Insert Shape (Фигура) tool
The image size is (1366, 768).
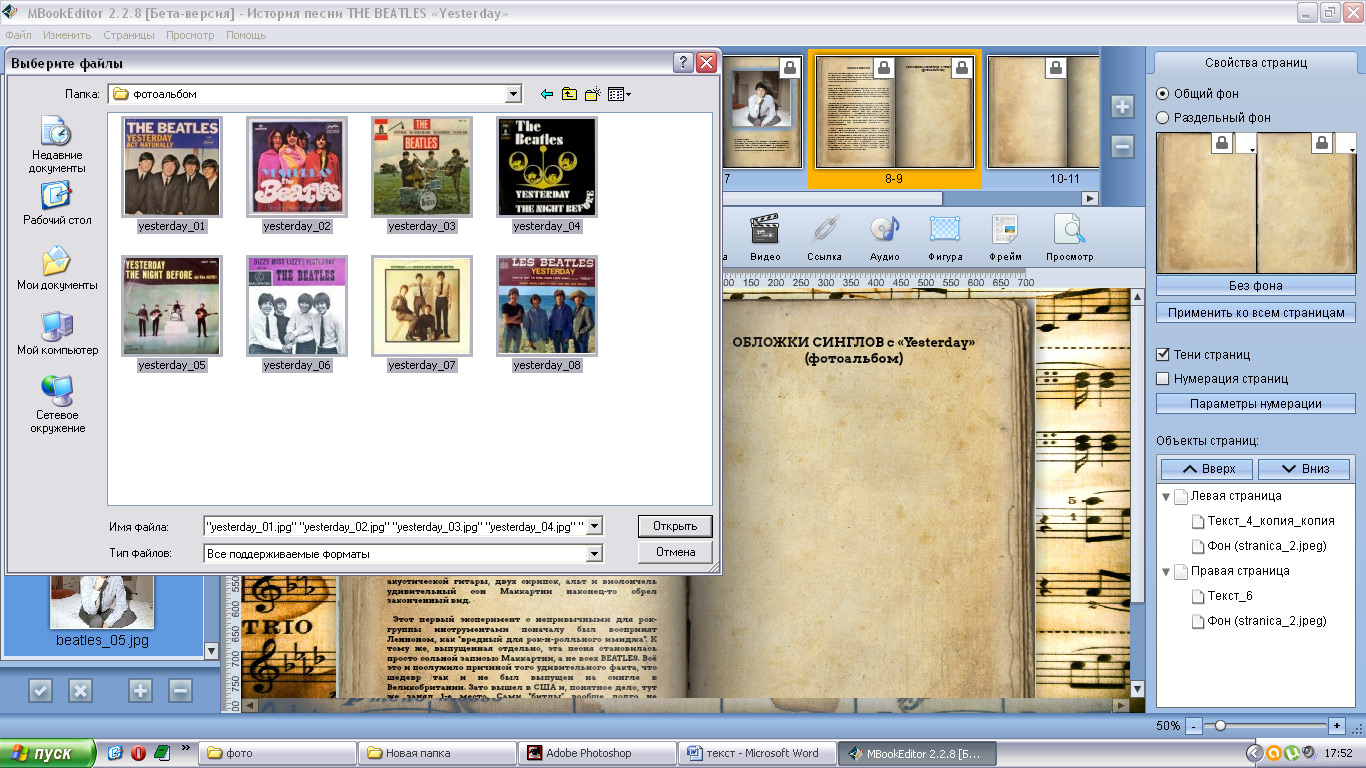(945, 238)
